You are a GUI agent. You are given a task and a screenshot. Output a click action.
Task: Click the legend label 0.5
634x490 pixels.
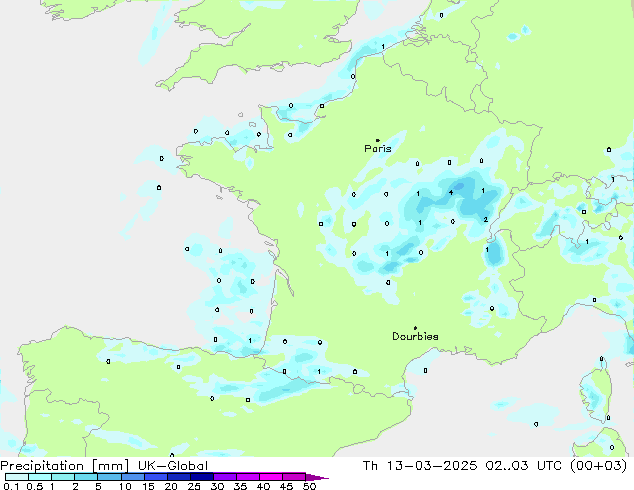coord(34,486)
